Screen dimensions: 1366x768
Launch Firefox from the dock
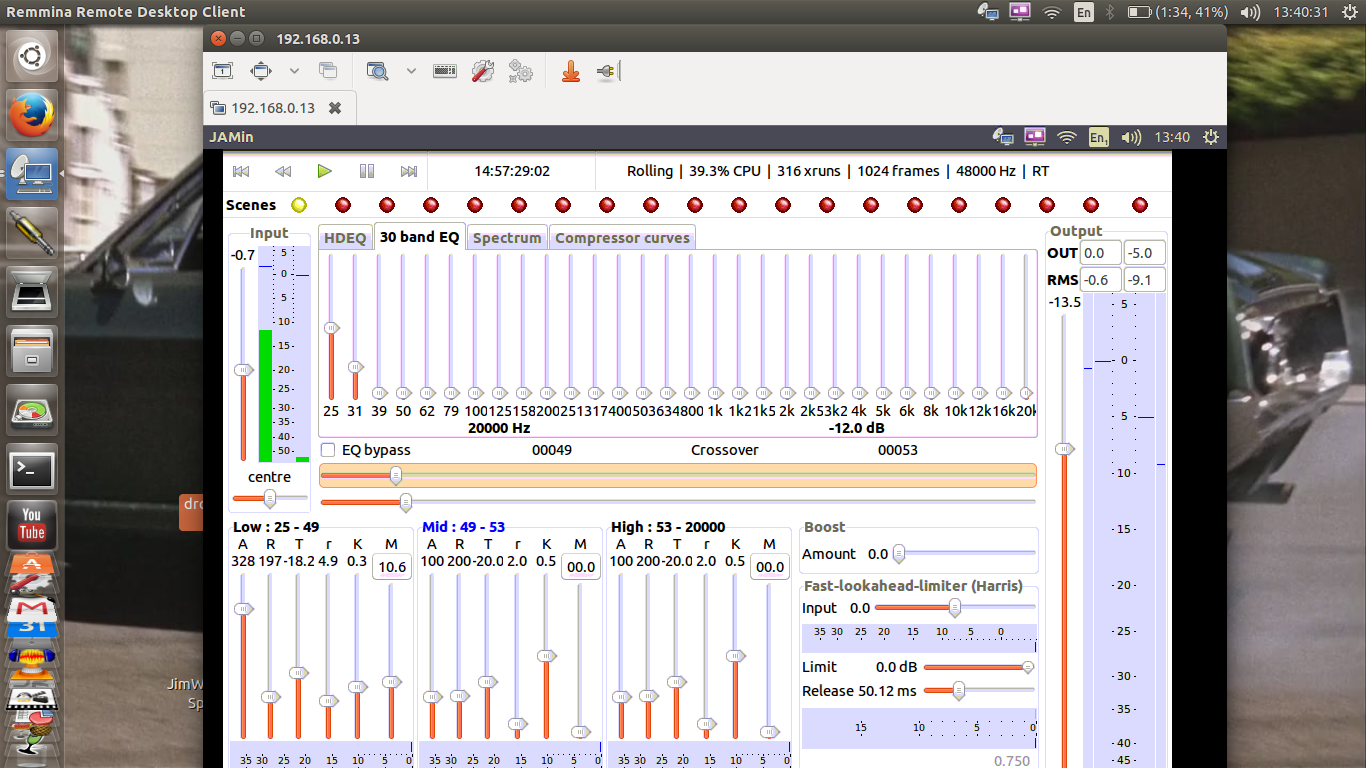click(32, 116)
